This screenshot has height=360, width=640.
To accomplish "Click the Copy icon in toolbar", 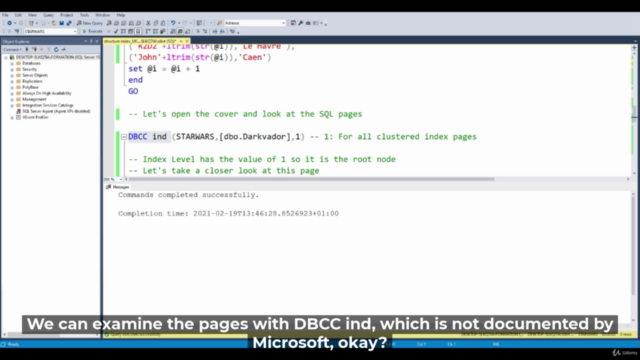I will (x=156, y=23).
